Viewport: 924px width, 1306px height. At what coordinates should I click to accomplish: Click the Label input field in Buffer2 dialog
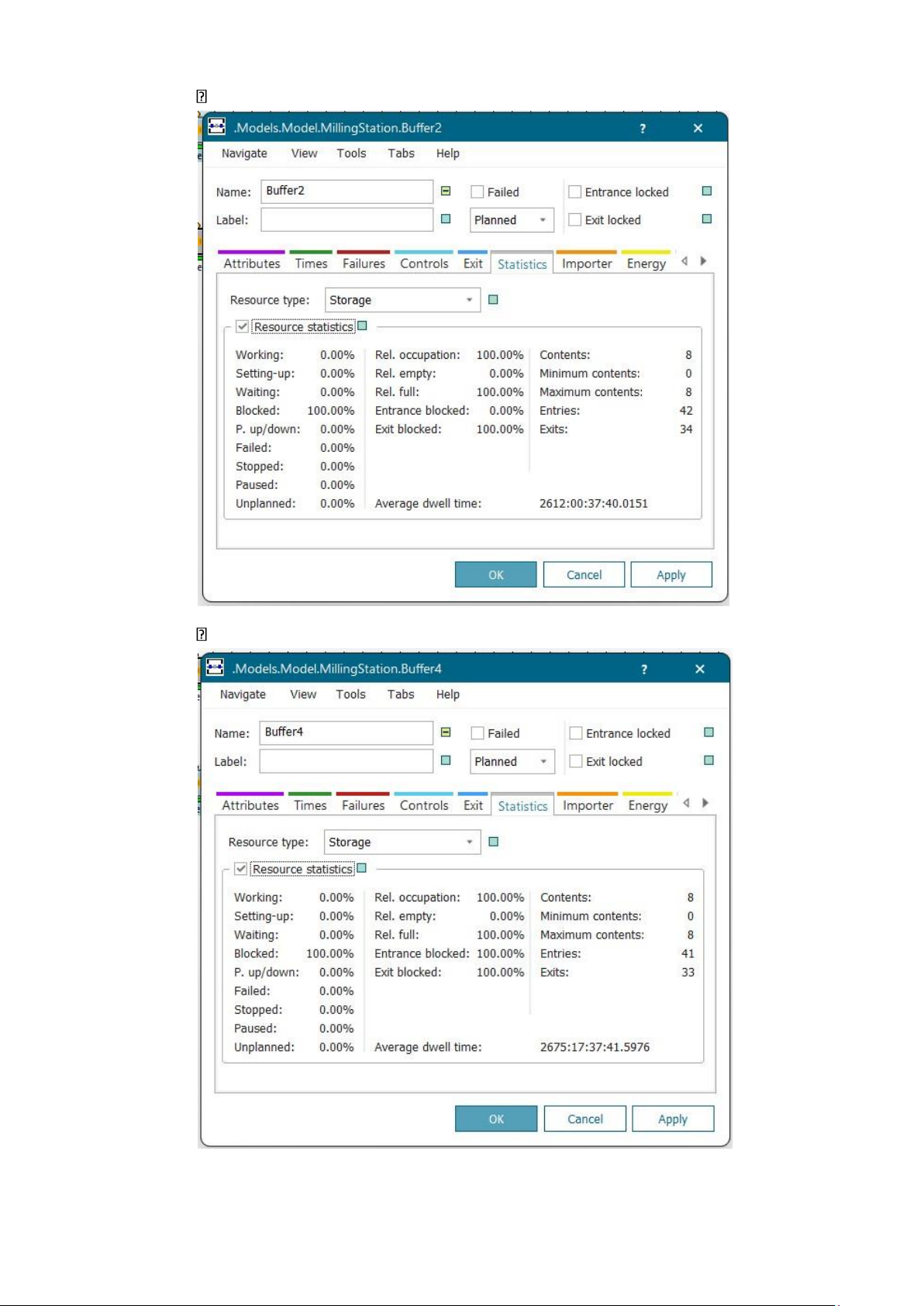click(346, 220)
